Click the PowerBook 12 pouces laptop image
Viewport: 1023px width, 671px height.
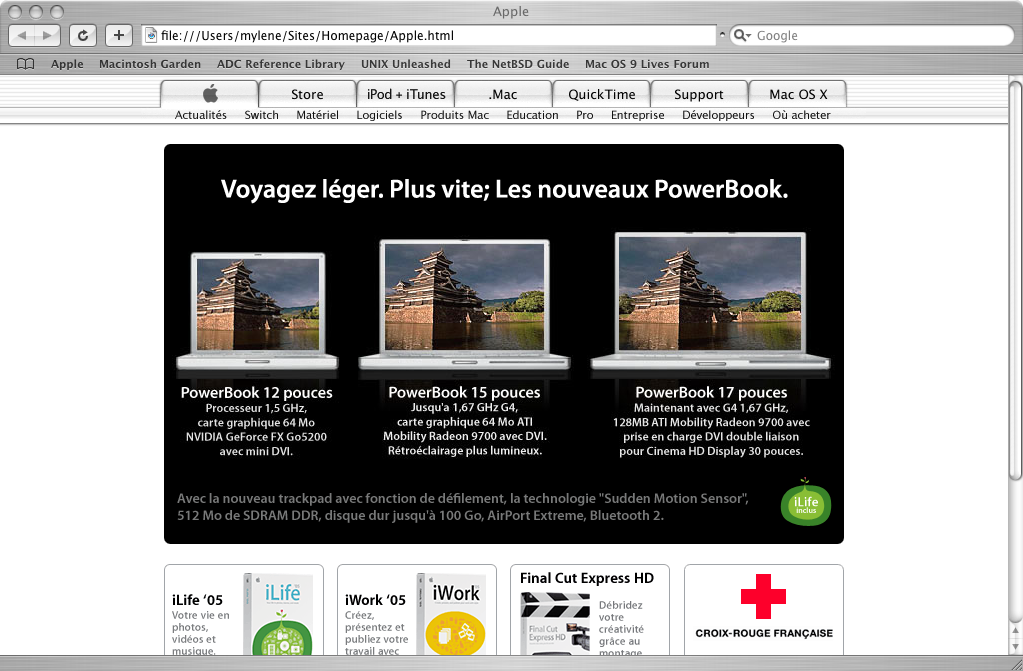pos(257,311)
